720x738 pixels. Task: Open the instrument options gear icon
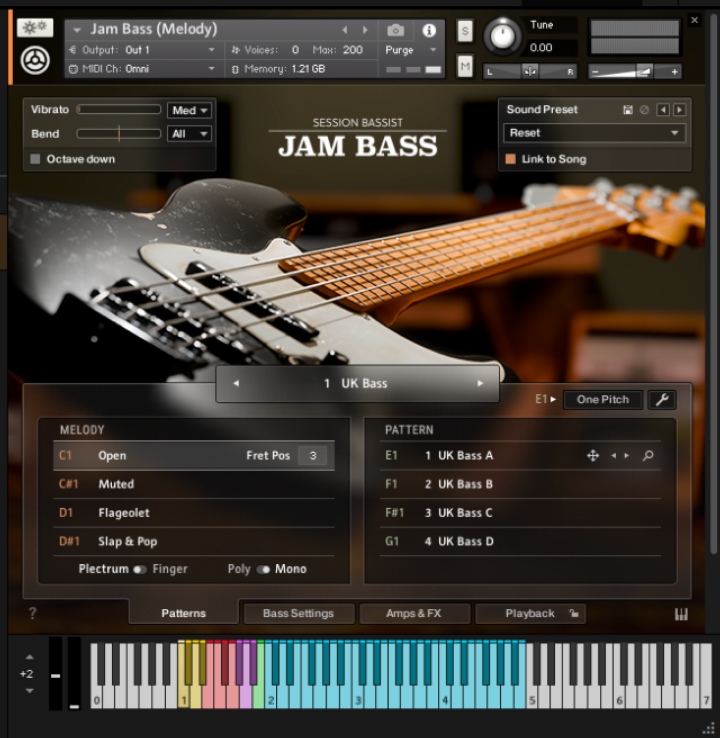[x=35, y=28]
